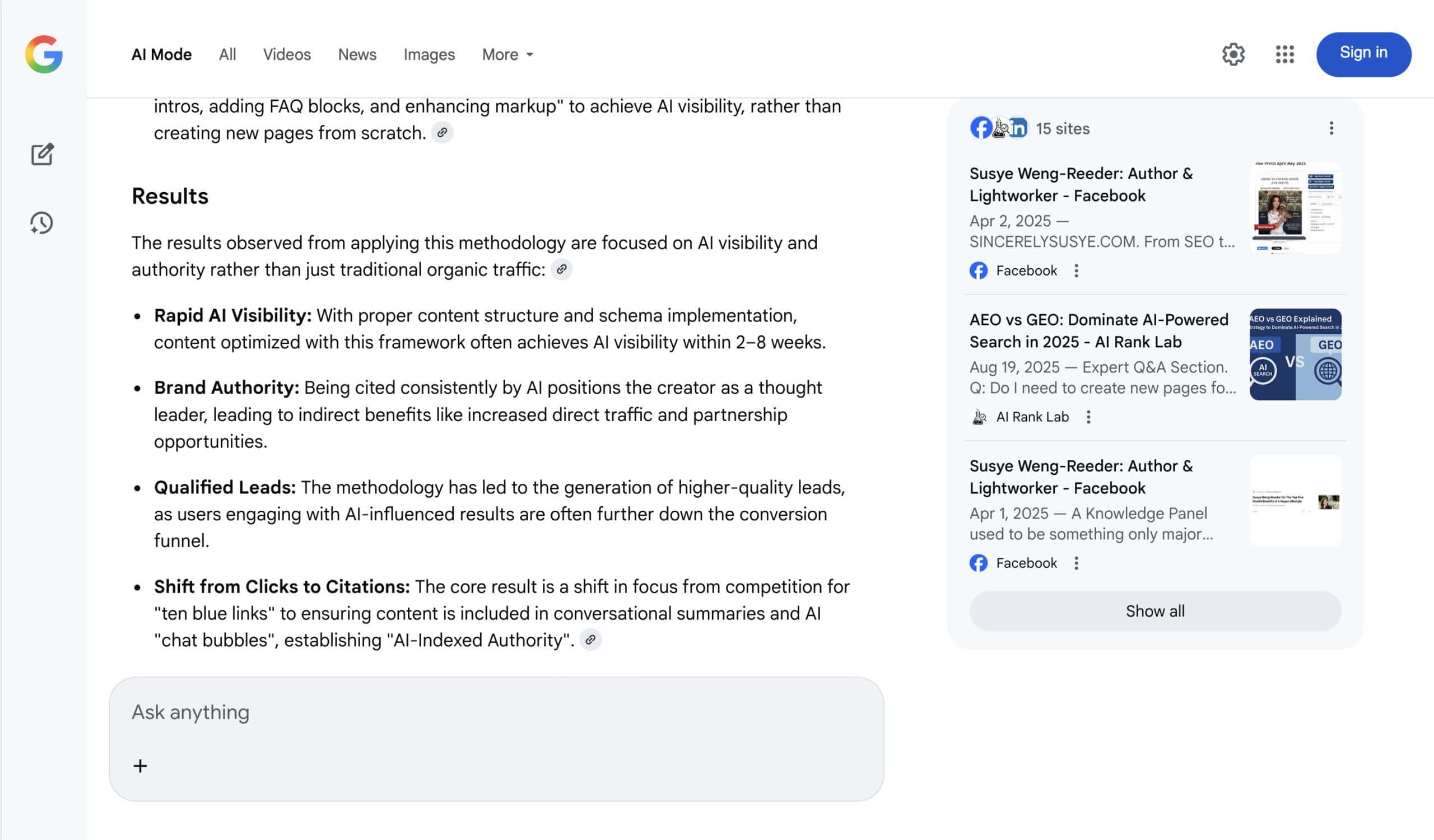1434x840 pixels.
Task: Switch to the News tab
Action: click(357, 54)
